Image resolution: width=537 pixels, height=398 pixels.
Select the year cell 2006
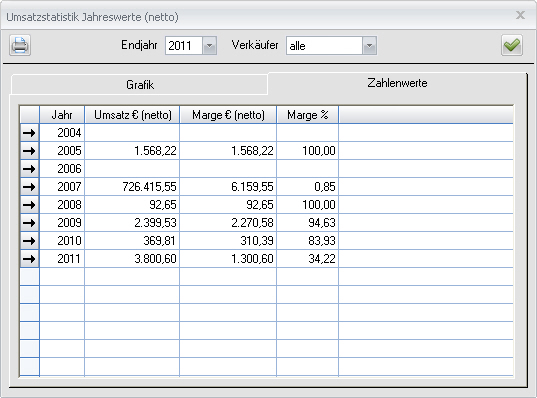(62, 169)
